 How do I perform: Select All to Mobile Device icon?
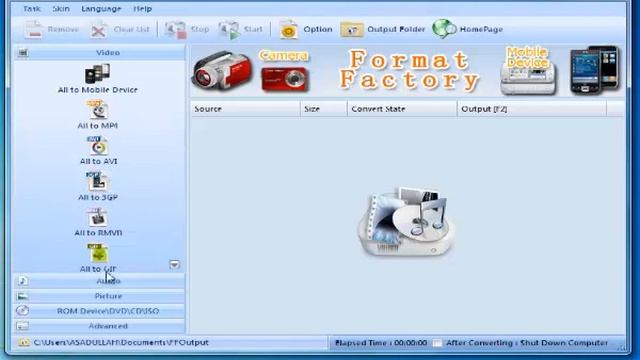(x=98, y=73)
